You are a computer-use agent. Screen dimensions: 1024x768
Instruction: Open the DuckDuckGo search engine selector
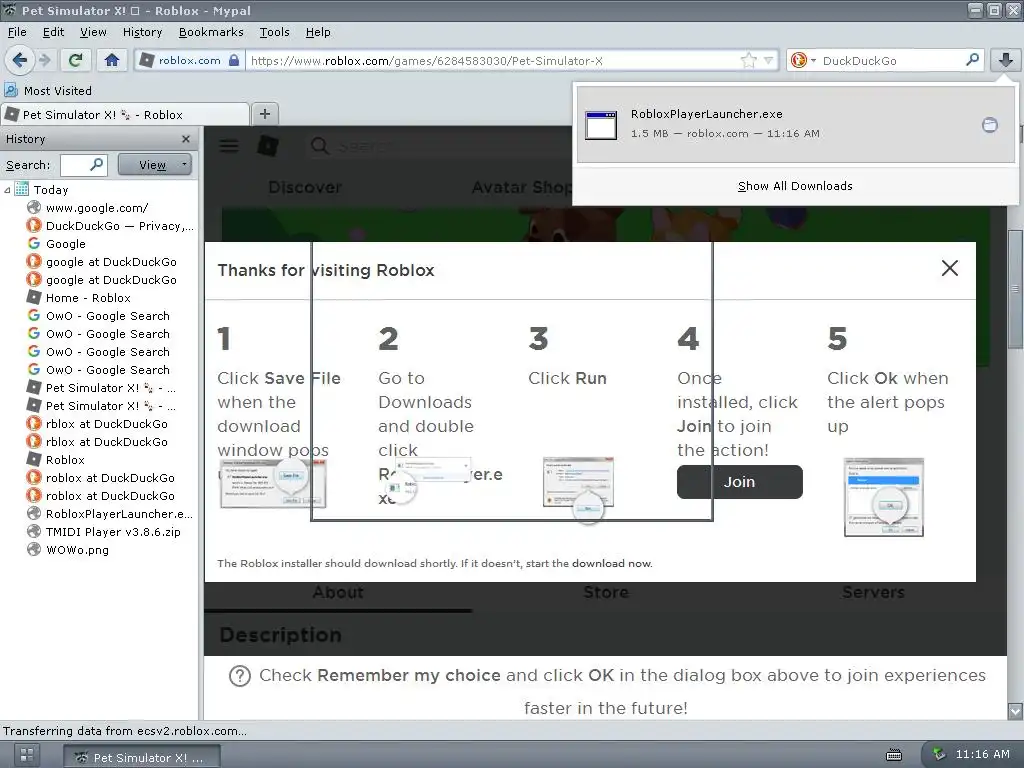803,61
